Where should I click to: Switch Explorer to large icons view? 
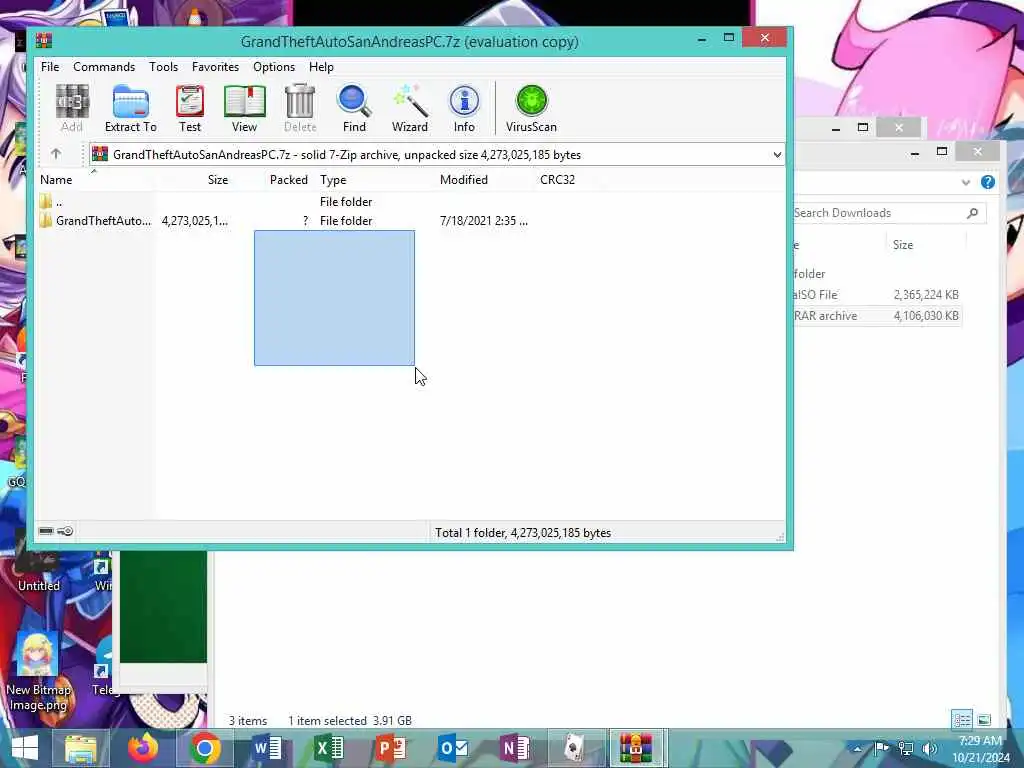pos(984,720)
